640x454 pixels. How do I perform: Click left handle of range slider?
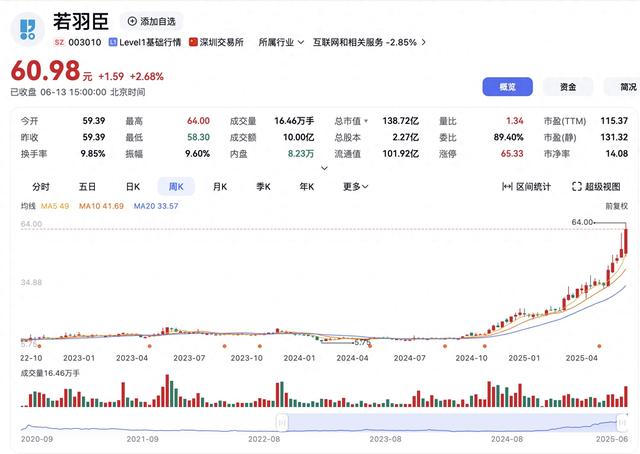pos(282,423)
